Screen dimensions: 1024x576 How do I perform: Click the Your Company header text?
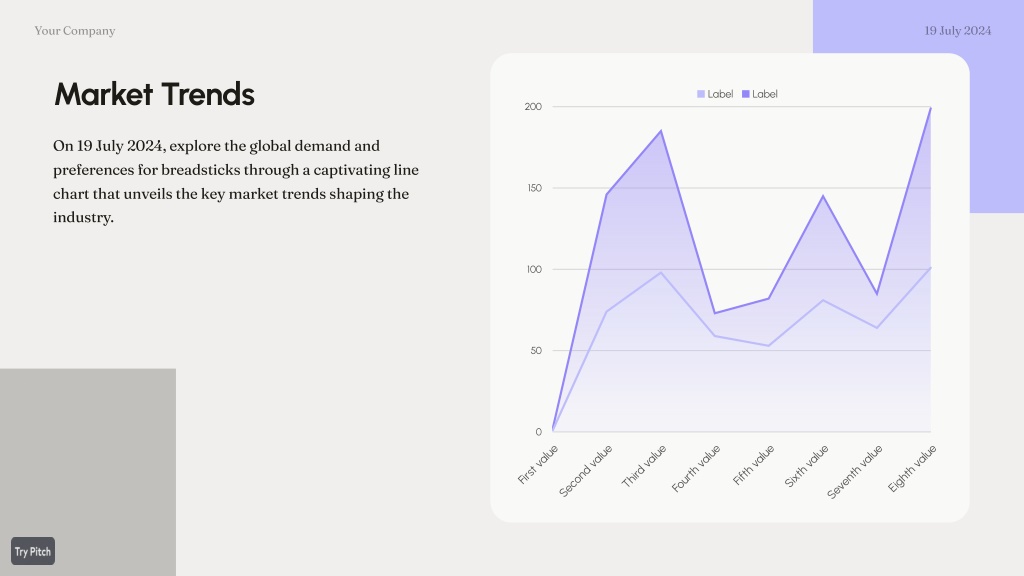[75, 31]
